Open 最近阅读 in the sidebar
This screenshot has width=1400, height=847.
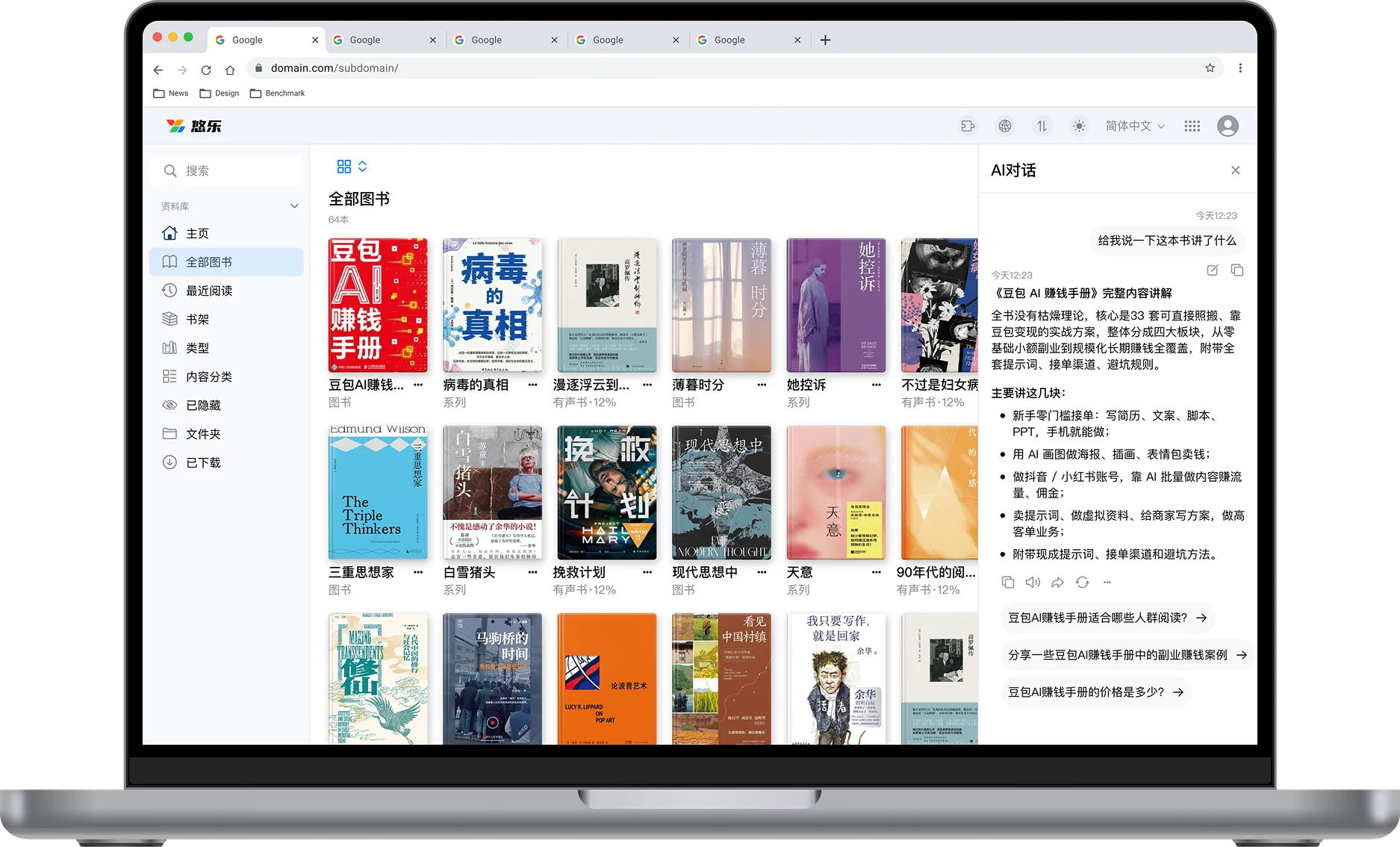coord(227,291)
